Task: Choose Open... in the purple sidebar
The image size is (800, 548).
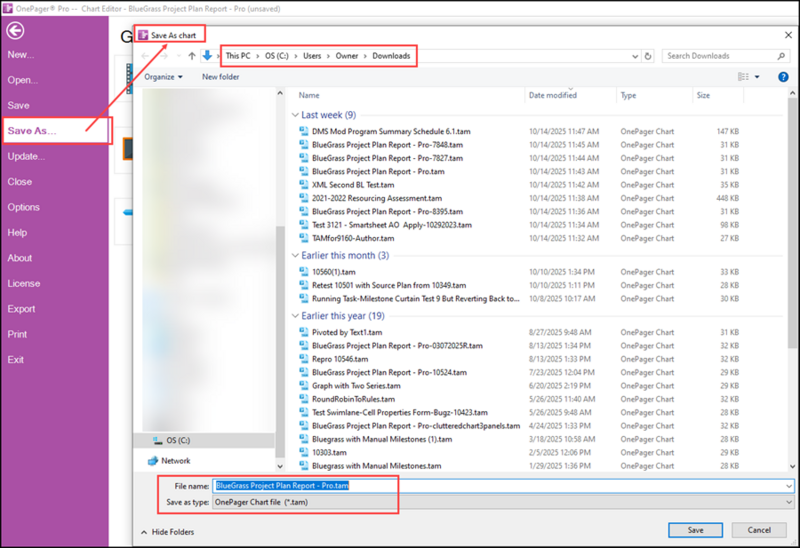Action: point(22,80)
